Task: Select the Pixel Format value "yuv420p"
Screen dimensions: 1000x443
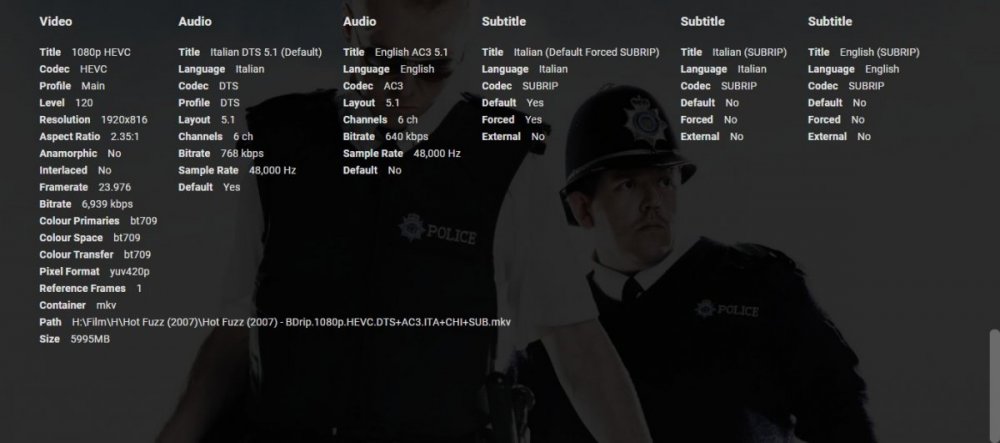Action: [x=129, y=272]
